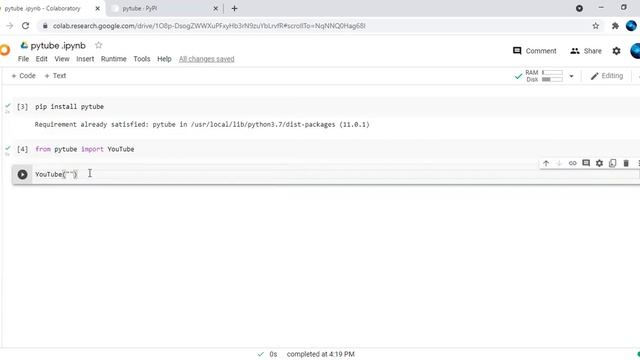Screen dimensions: 640x360
Task: Click completed at 4:19 PM status
Action: [320, 354]
